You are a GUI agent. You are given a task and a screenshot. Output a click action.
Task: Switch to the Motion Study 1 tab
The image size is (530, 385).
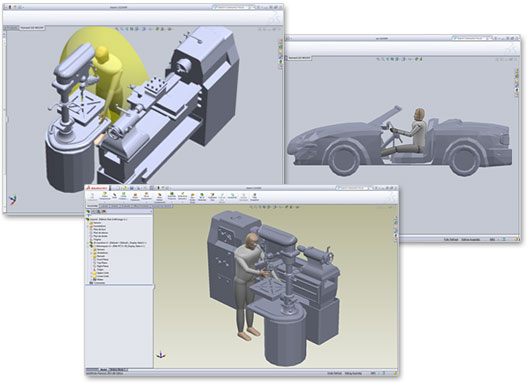pos(117,370)
